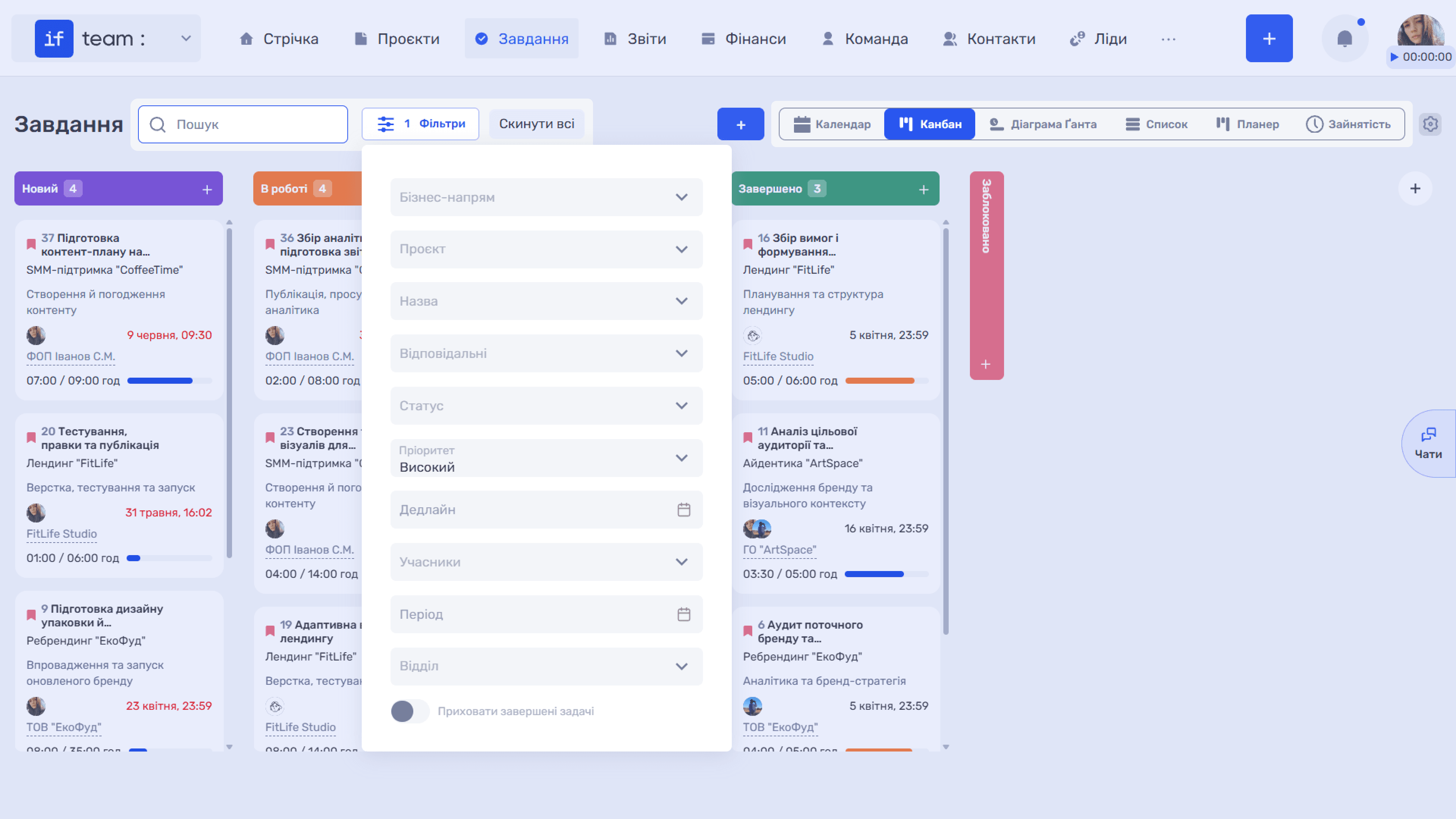Click bookmark flag on task 20

pos(31,438)
